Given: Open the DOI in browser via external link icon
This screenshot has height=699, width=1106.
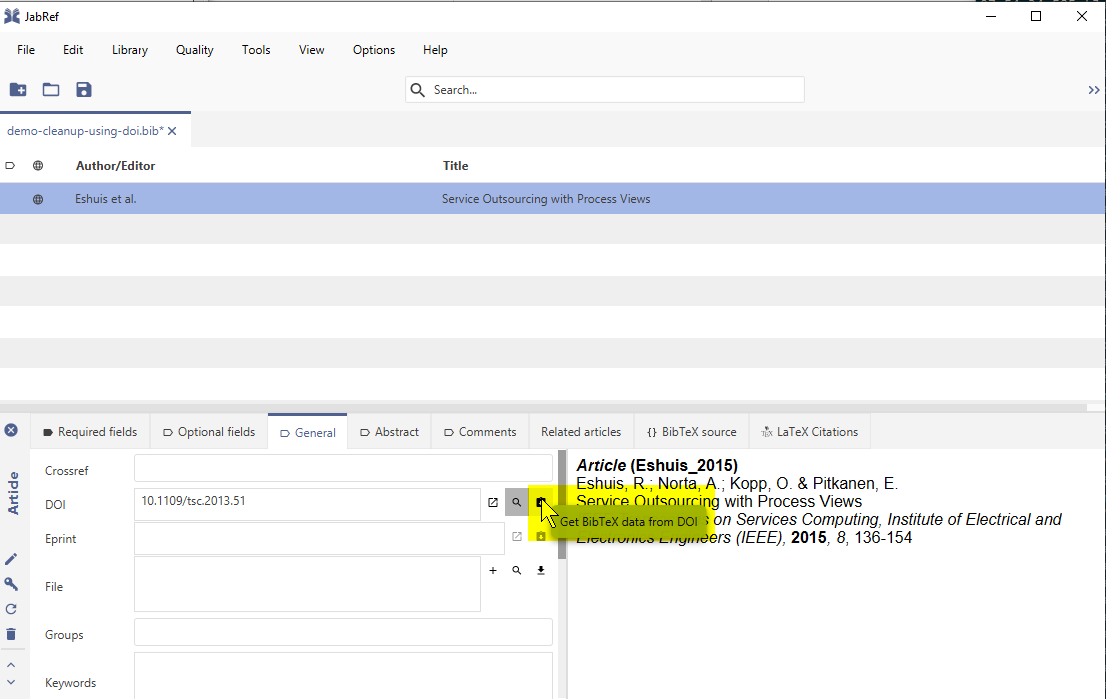Looking at the screenshot, I should pos(493,502).
